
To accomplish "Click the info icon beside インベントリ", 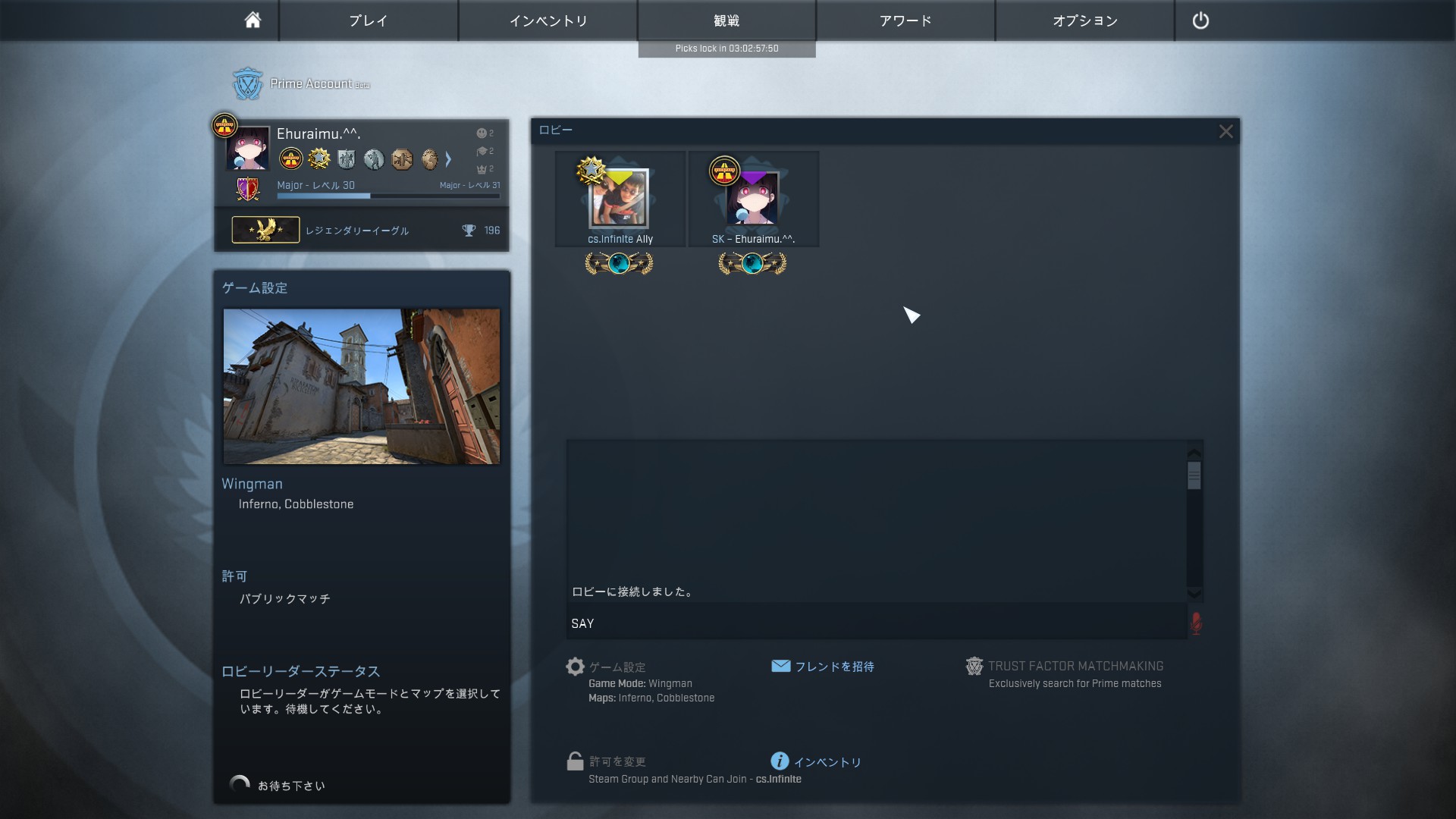I will point(780,761).
